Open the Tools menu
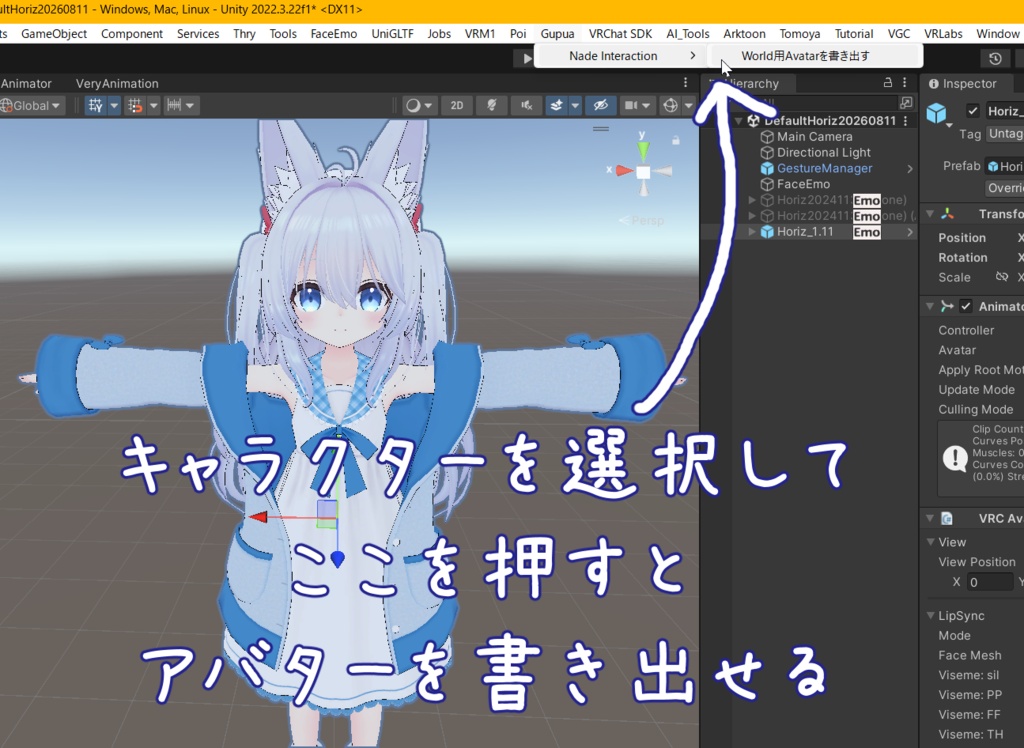The height and width of the screenshot is (748, 1024). [x=283, y=34]
